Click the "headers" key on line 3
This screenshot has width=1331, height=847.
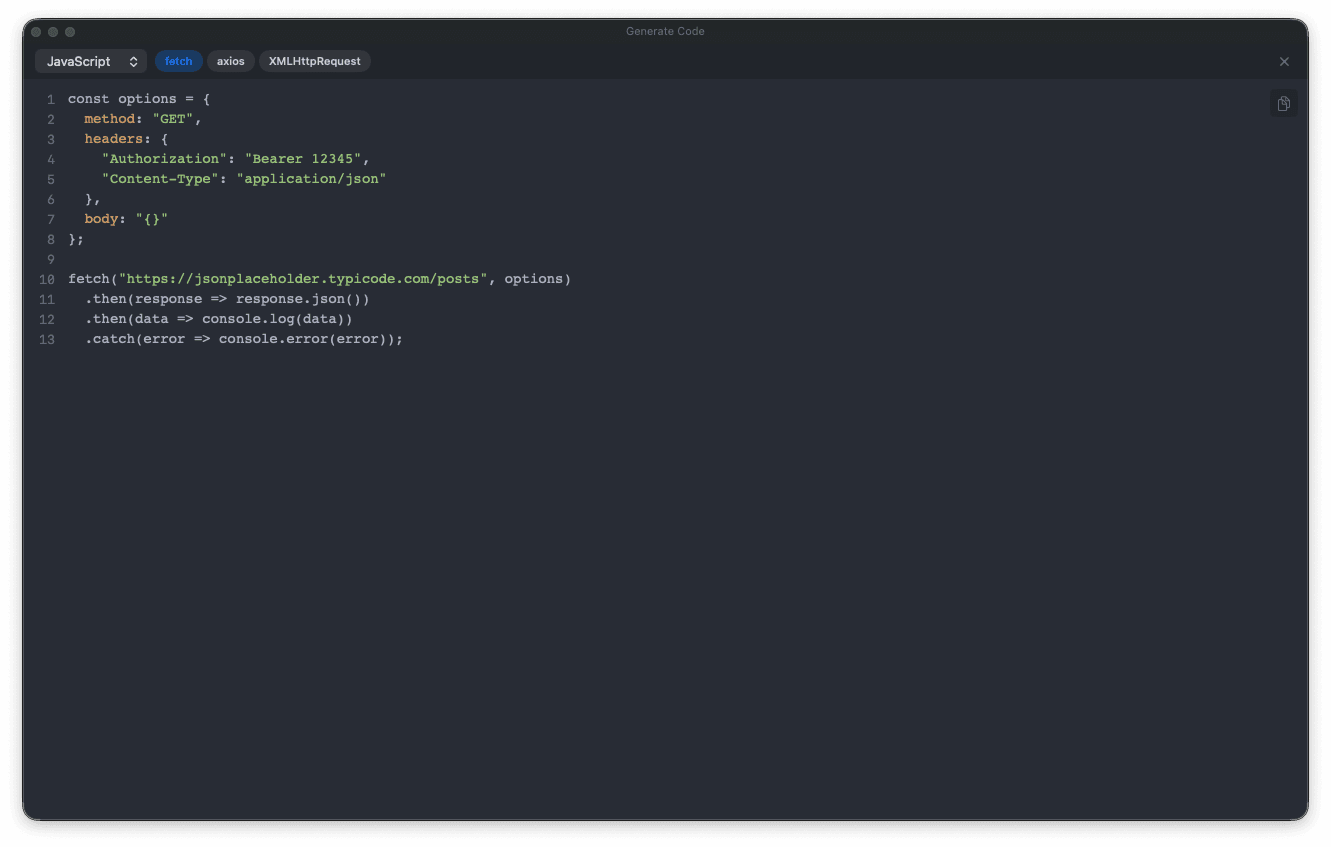pyautogui.click(x=114, y=139)
